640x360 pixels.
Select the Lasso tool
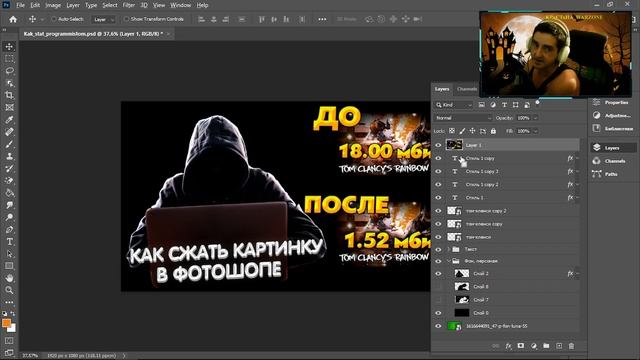(x=9, y=71)
